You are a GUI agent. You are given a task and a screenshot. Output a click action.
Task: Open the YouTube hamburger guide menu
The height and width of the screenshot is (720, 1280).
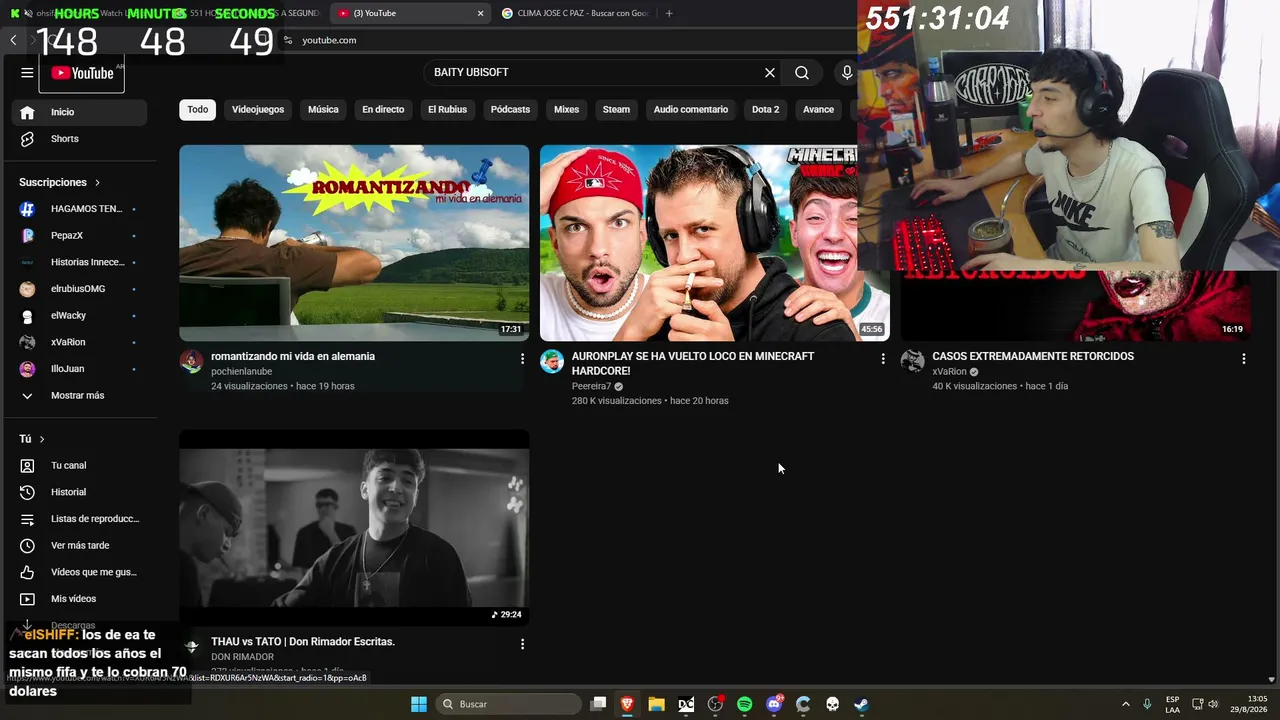27,73
